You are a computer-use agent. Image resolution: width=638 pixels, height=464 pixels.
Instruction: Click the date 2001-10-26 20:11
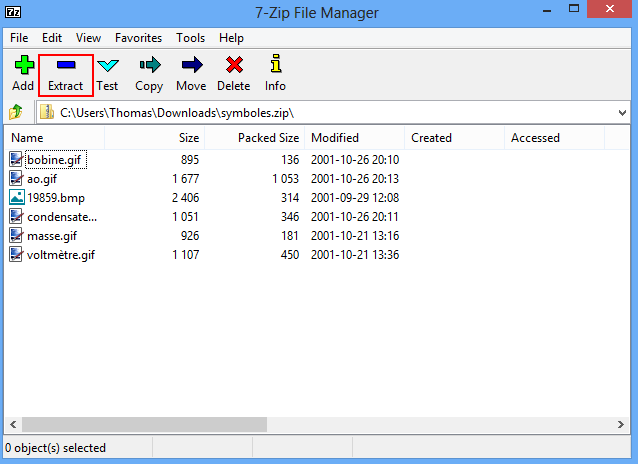[355, 217]
